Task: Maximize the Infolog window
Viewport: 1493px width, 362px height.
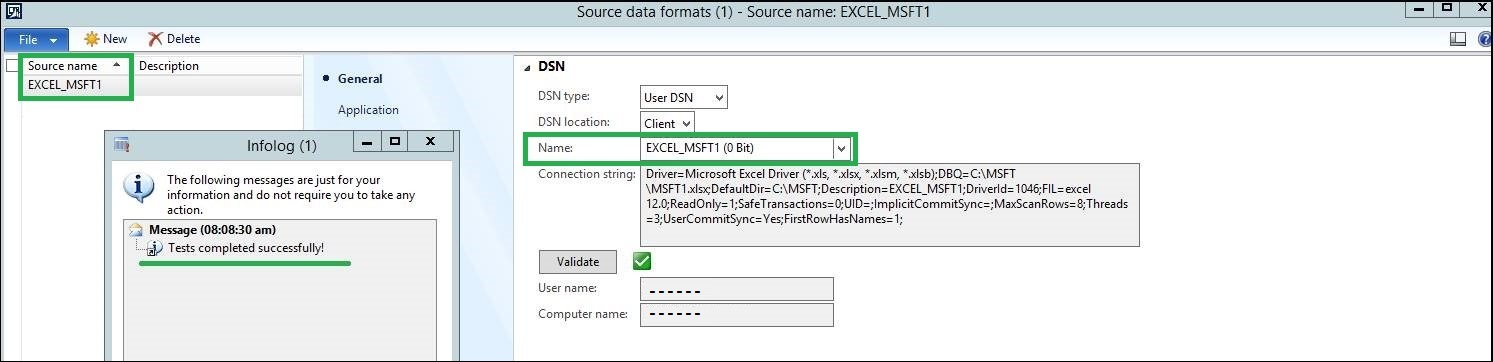Action: (x=395, y=142)
